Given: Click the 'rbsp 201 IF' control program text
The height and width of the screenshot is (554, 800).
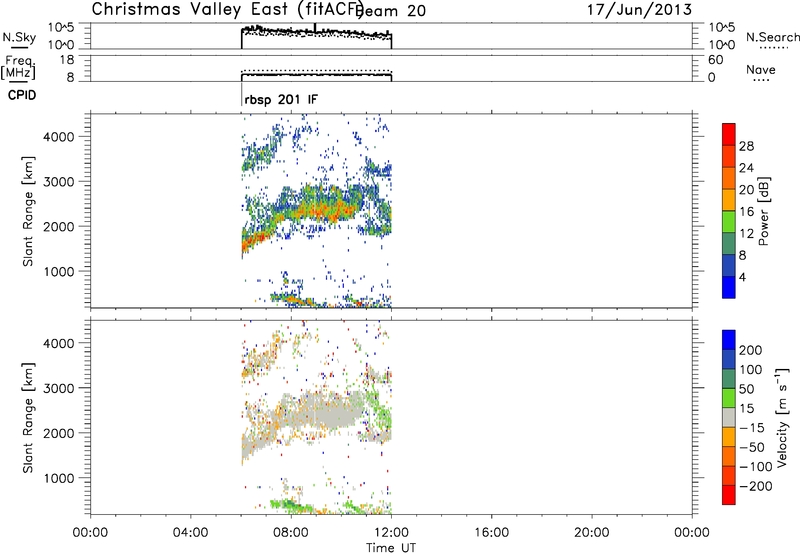Looking at the screenshot, I should tap(281, 99).
